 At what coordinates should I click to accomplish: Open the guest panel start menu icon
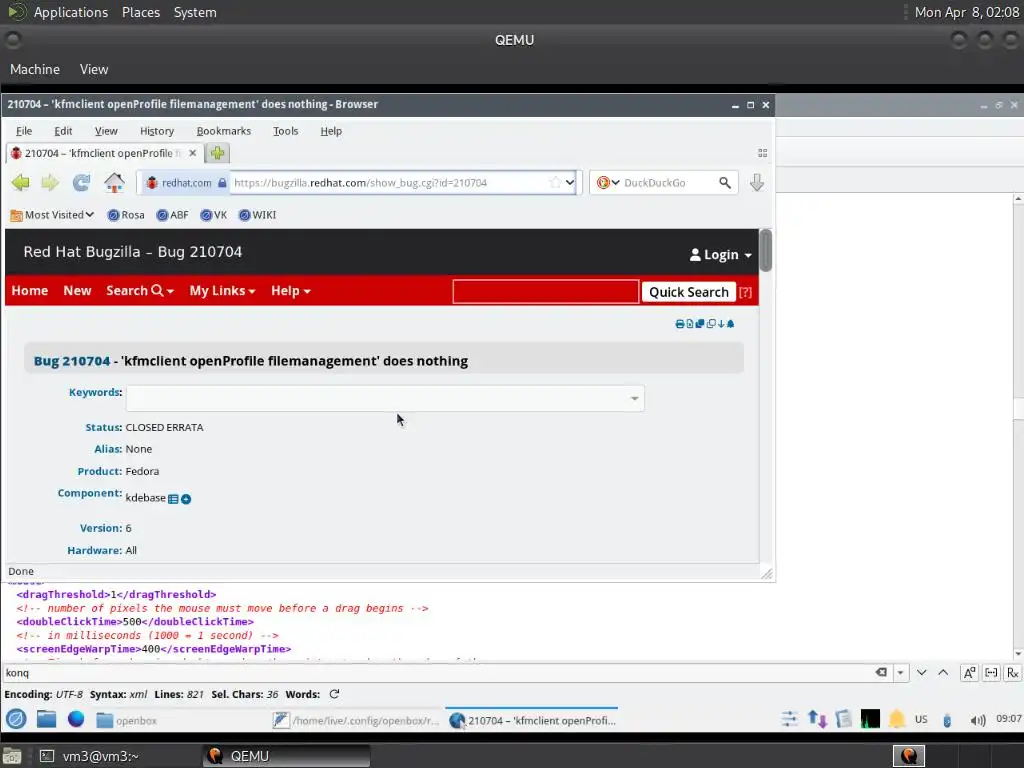point(16,719)
